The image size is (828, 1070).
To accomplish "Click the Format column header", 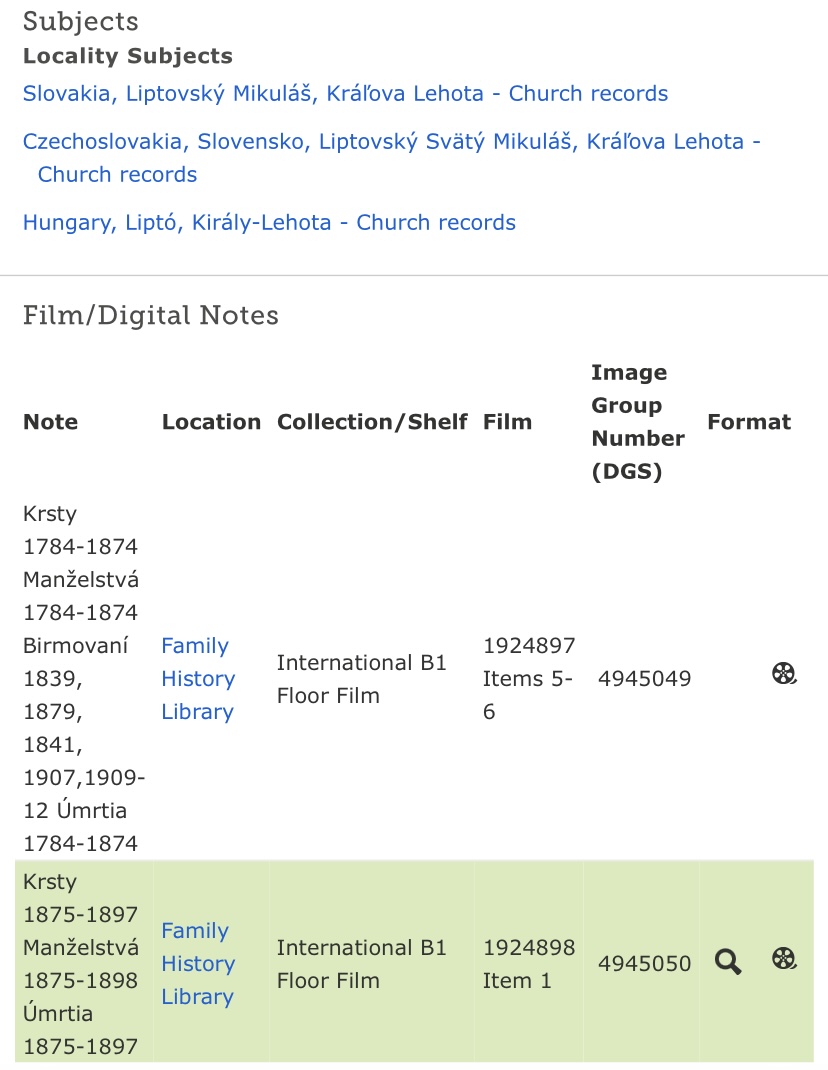I will coord(749,422).
